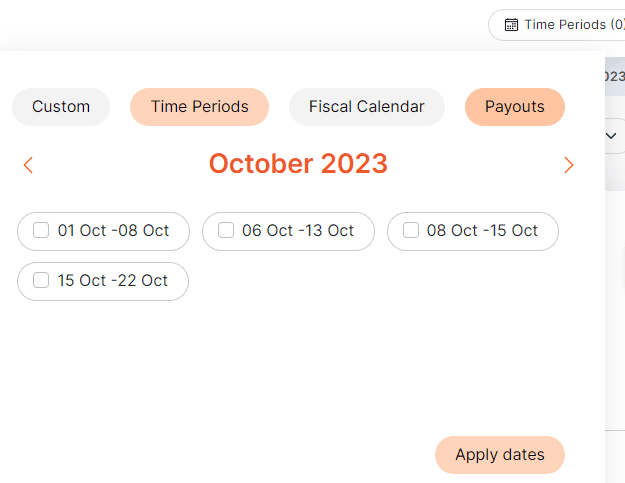Screen dimensions: 625x483
Task: Switch to the Payouts tab
Action: [514, 107]
